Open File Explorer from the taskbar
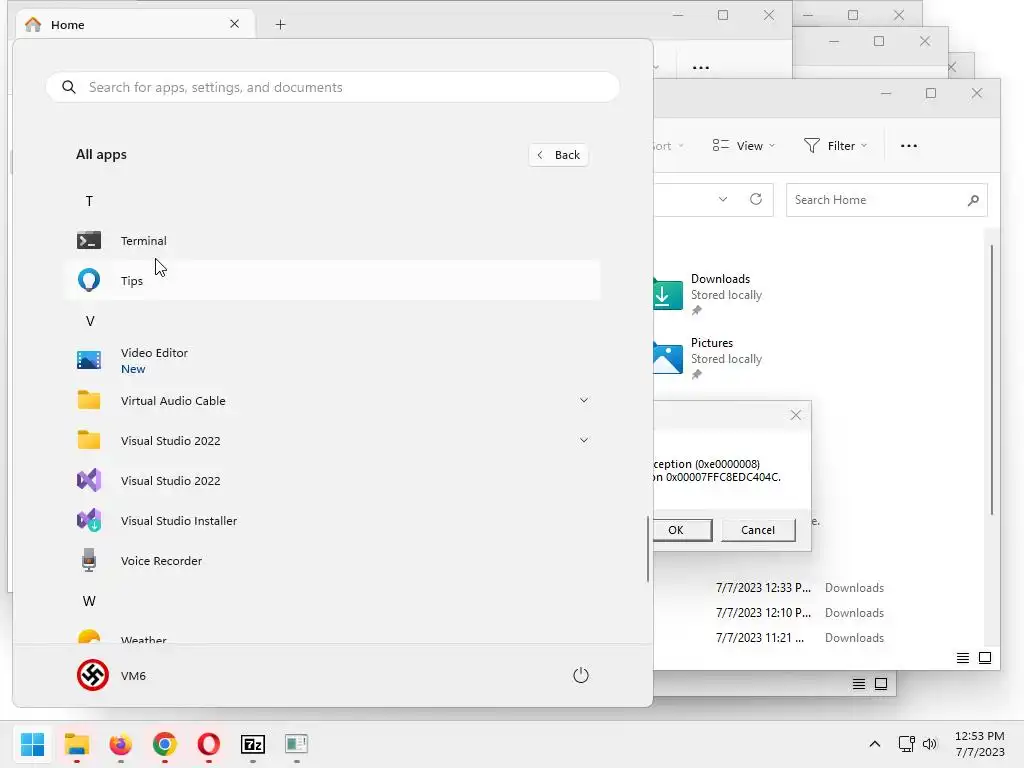The height and width of the screenshot is (768, 1024). click(x=76, y=744)
